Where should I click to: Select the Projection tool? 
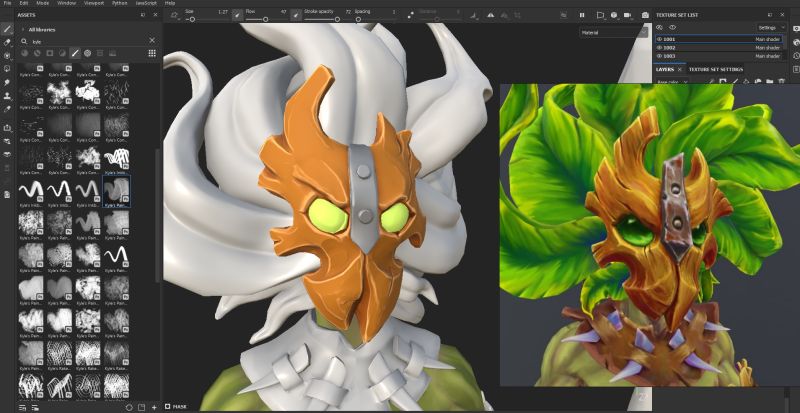7,55
